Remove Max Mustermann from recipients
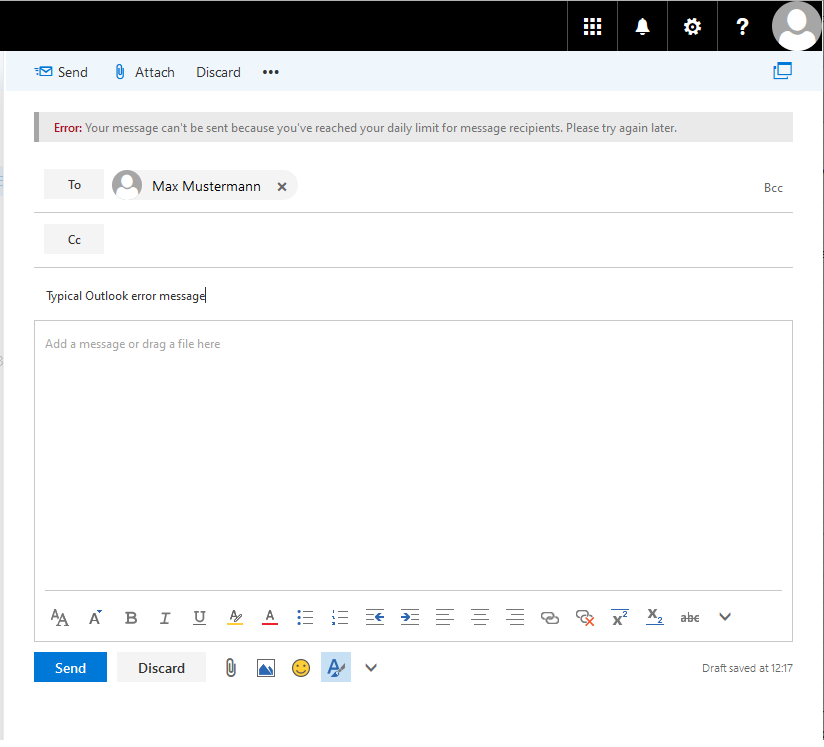Image resolution: width=824 pixels, height=747 pixels. pos(281,186)
